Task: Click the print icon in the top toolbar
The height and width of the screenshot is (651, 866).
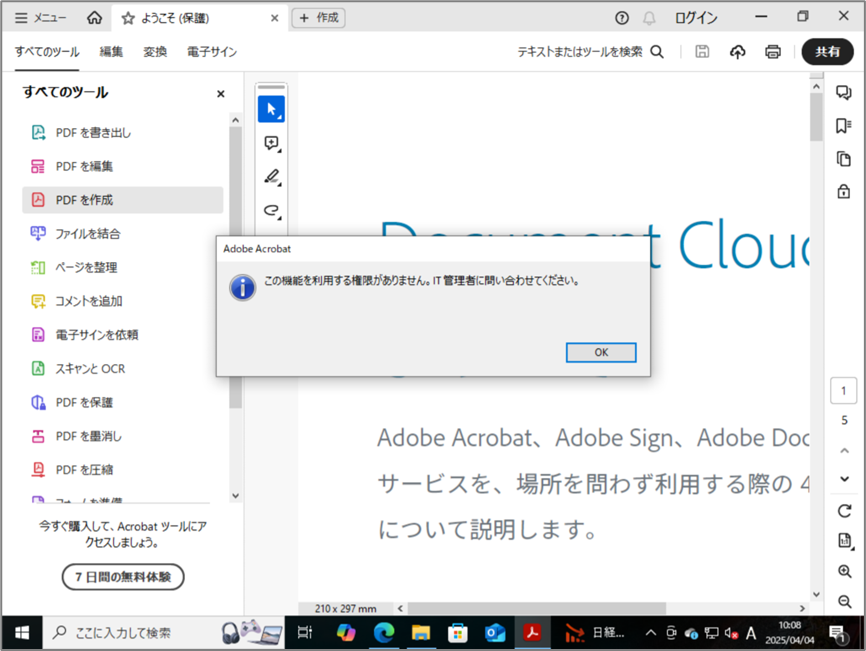Action: [773, 51]
